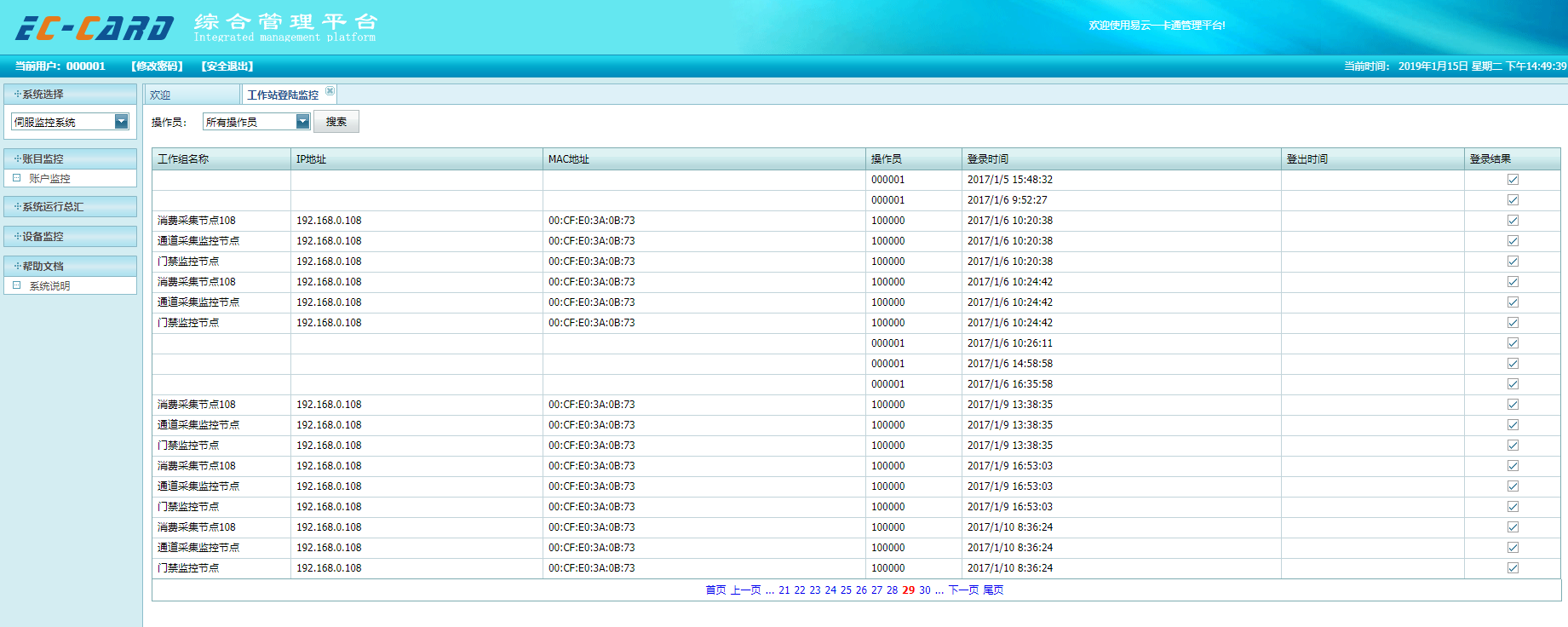Click the 安全退出 link
Image resolution: width=1568 pixels, height=627 pixels.
[227, 66]
